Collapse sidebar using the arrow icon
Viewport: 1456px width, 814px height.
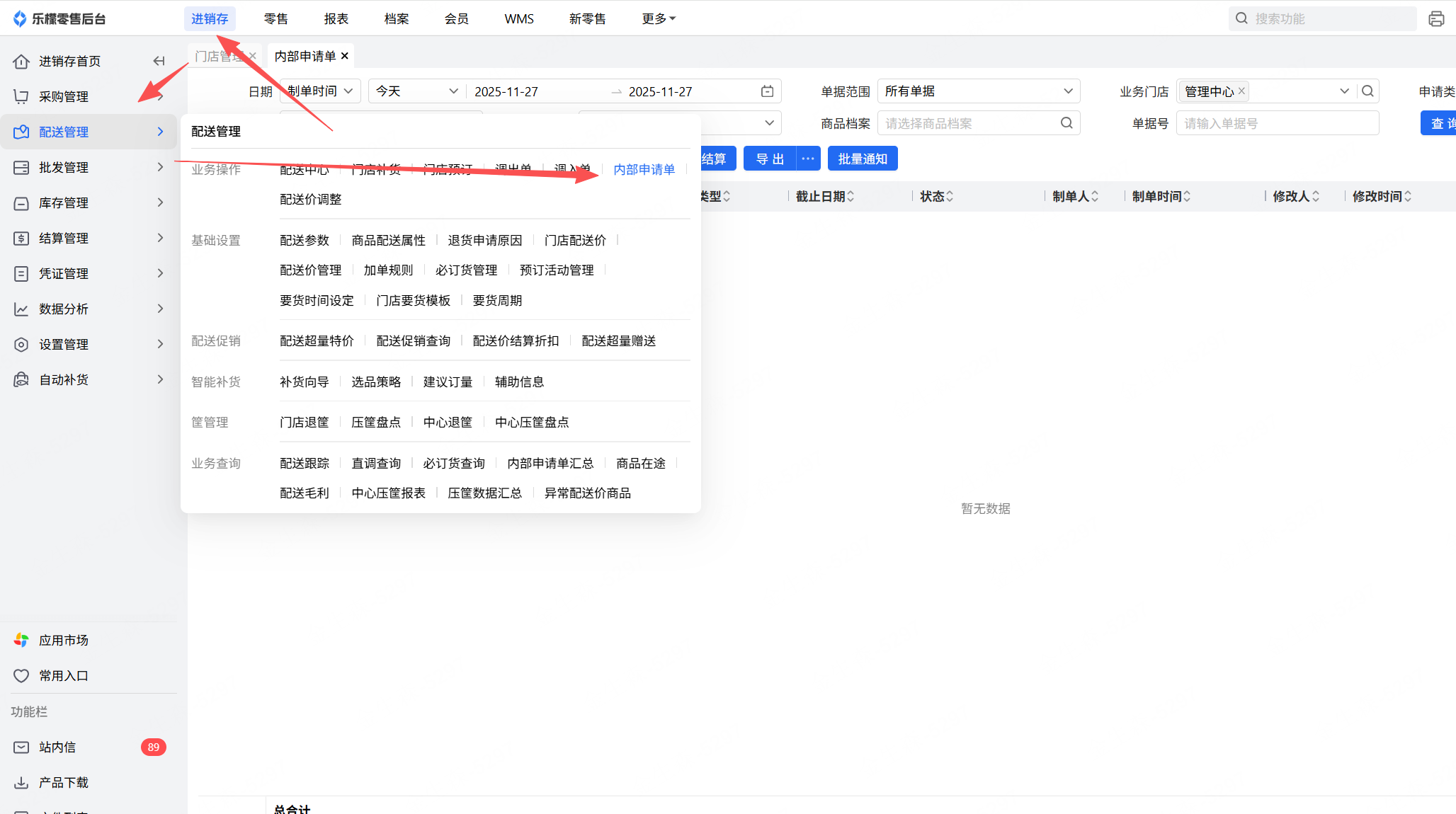tap(159, 61)
